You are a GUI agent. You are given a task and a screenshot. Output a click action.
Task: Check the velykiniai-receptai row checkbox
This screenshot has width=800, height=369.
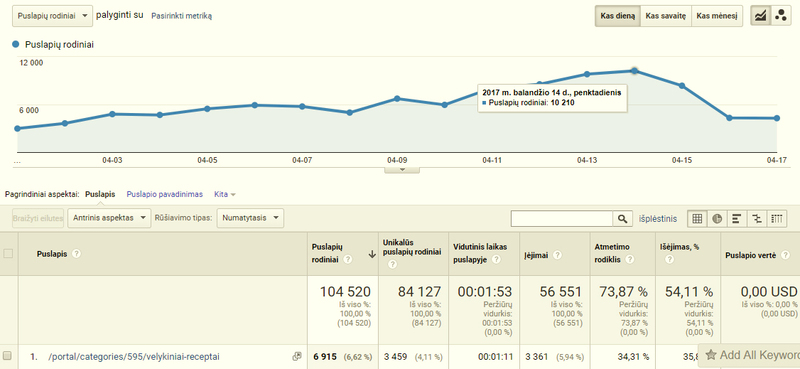click(x=7, y=356)
